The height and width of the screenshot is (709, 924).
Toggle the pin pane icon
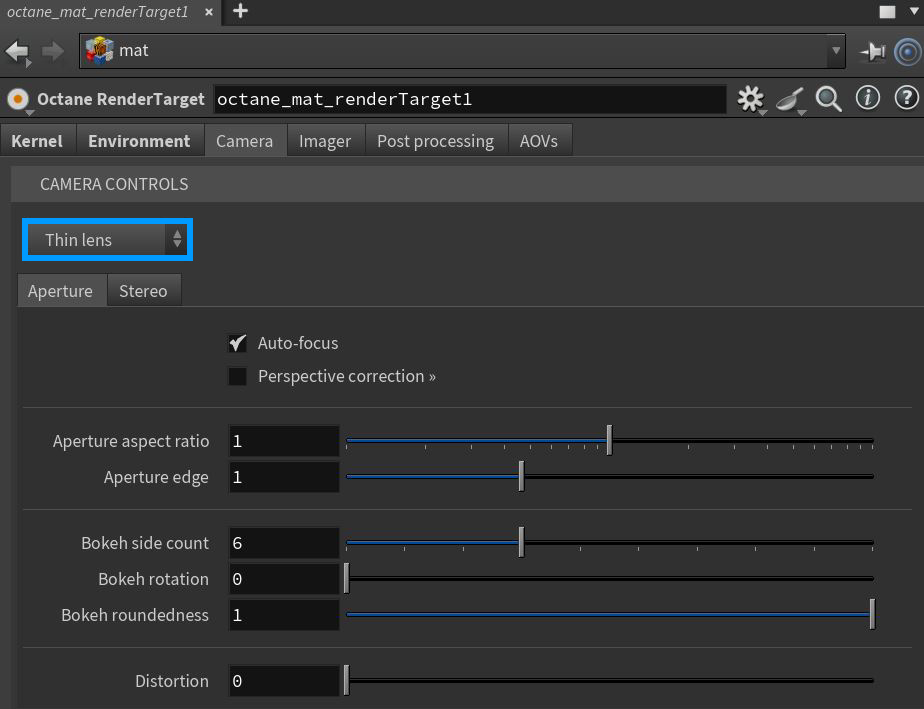[x=872, y=50]
